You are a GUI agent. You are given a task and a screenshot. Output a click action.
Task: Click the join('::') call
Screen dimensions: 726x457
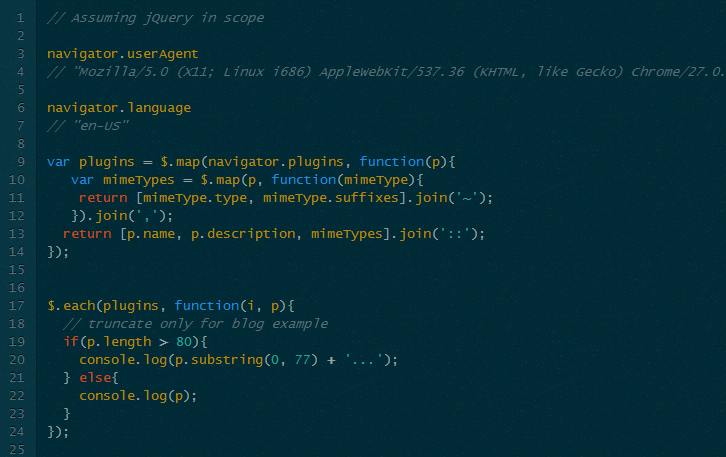440,233
